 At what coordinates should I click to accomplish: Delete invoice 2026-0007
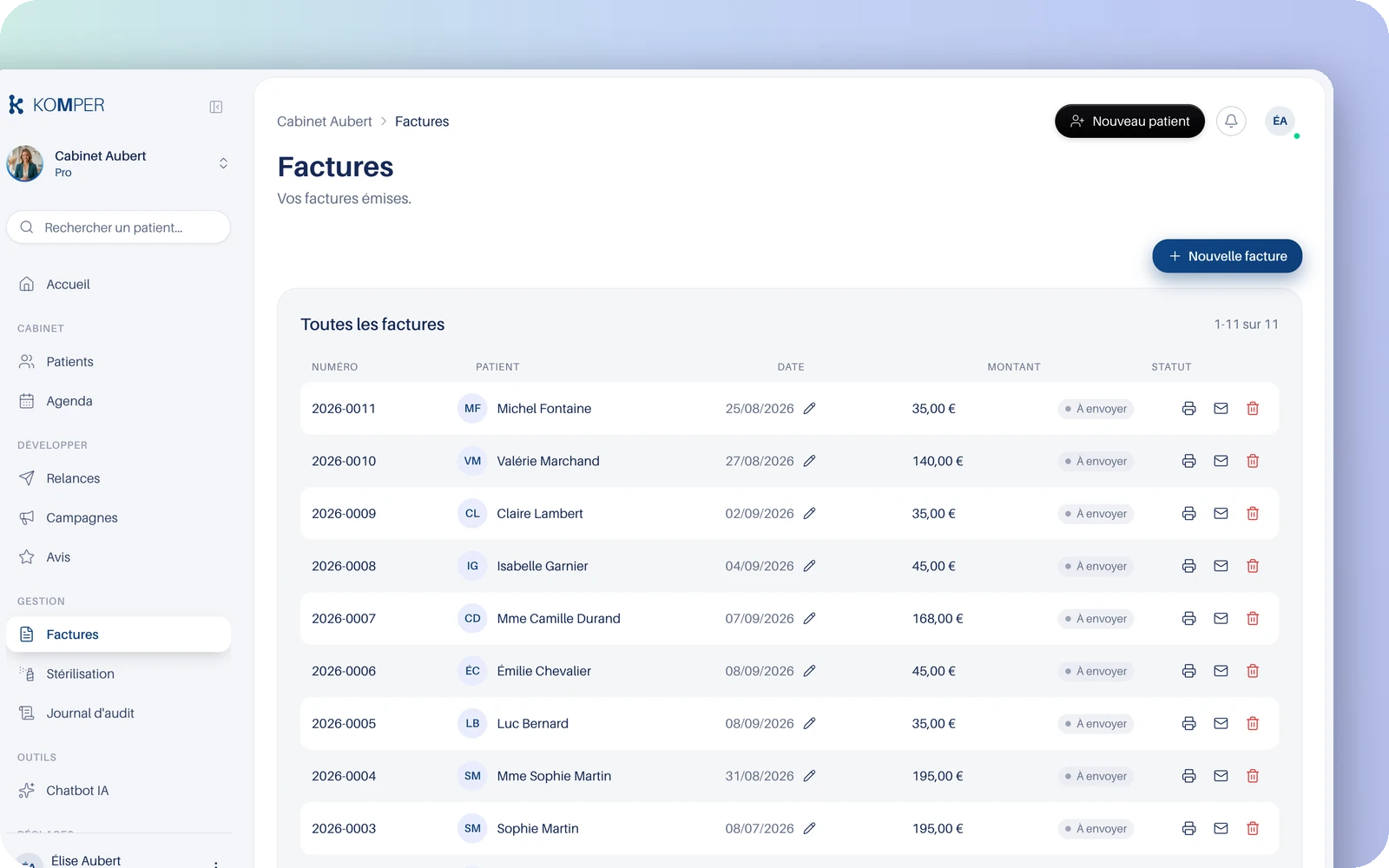tap(1253, 619)
